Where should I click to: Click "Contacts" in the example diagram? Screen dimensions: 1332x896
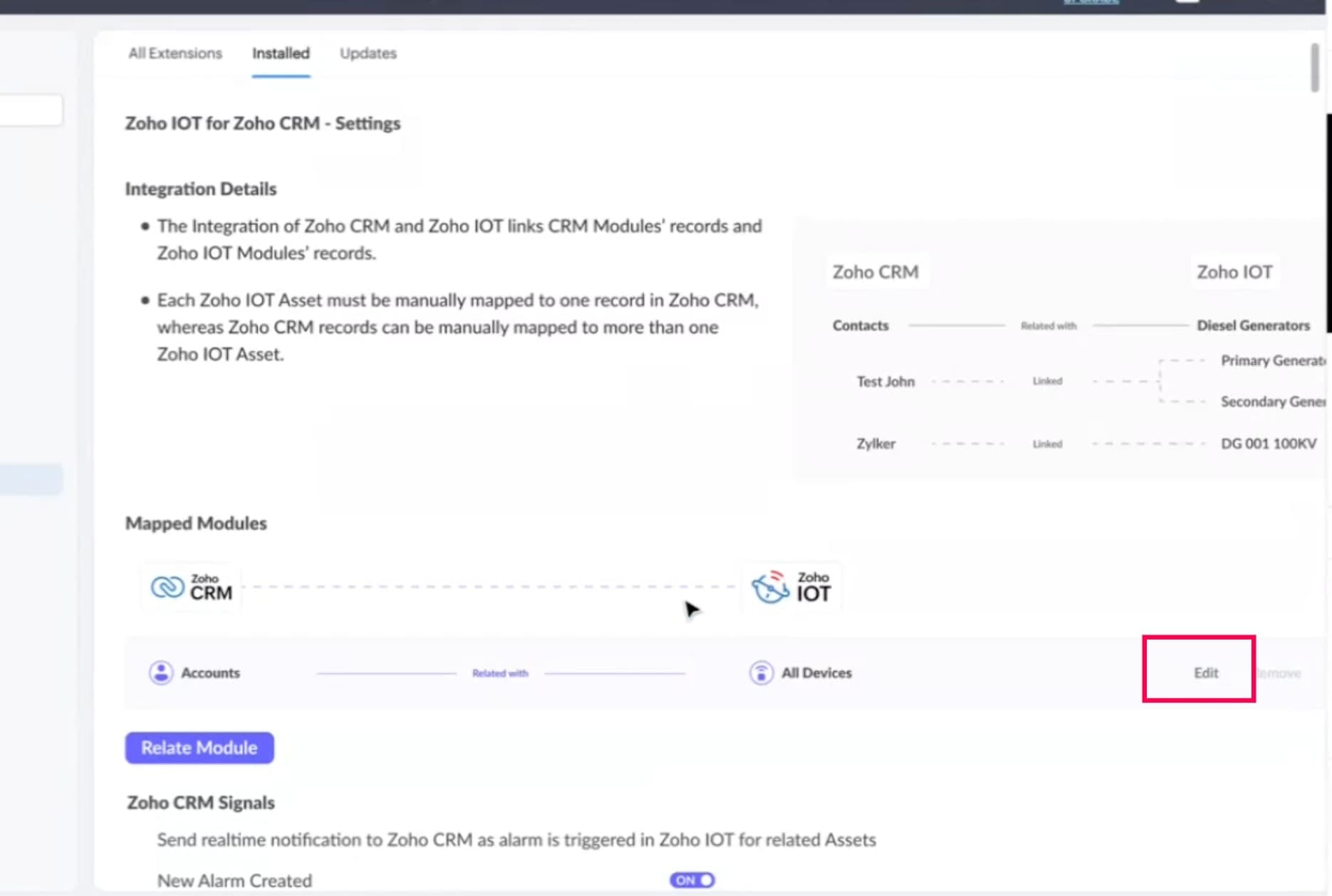pos(860,325)
